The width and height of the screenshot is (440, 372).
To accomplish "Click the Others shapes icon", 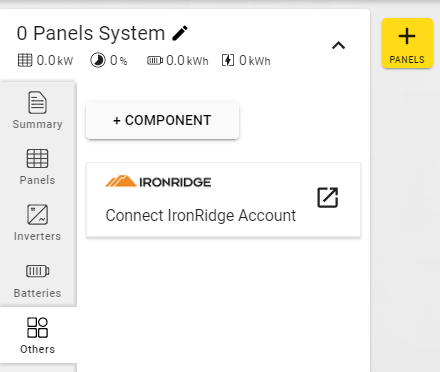I will pos(37,327).
